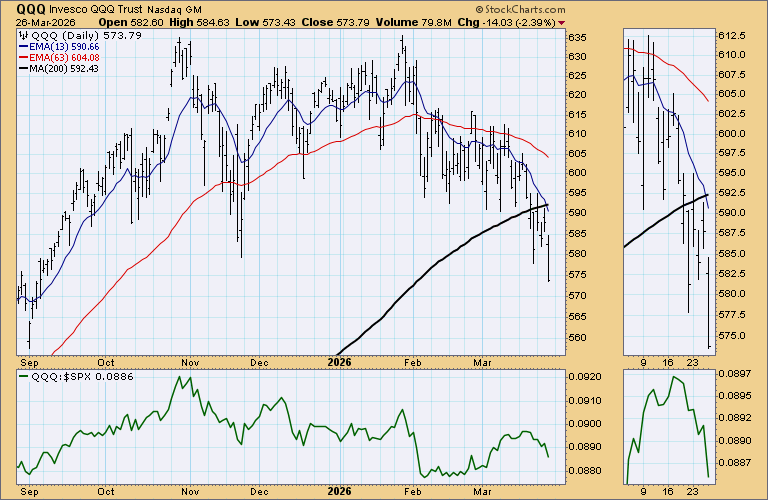Click the 560 price axis label
768x500 pixels.
577,337
